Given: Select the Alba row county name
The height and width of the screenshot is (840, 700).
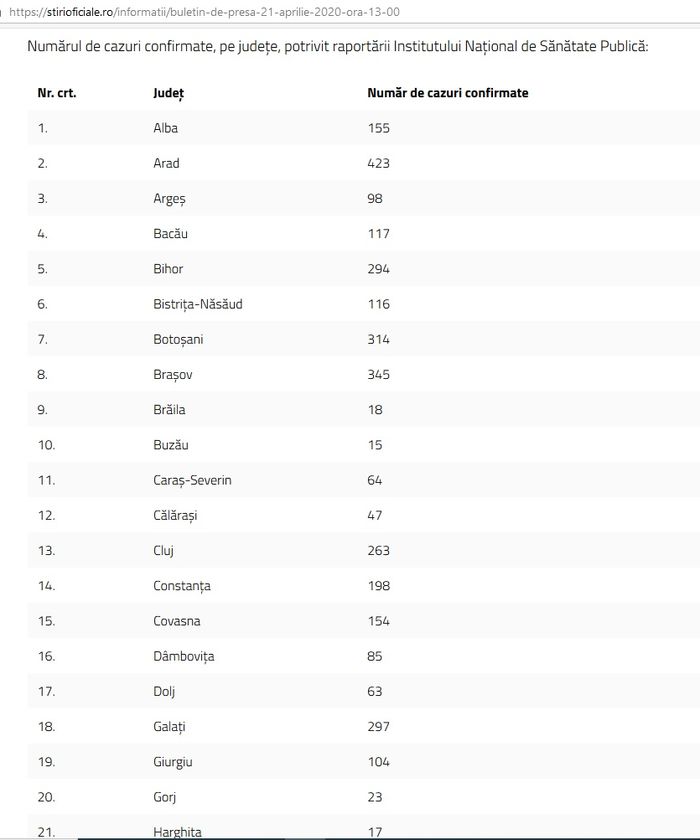Looking at the screenshot, I should coord(165,128).
